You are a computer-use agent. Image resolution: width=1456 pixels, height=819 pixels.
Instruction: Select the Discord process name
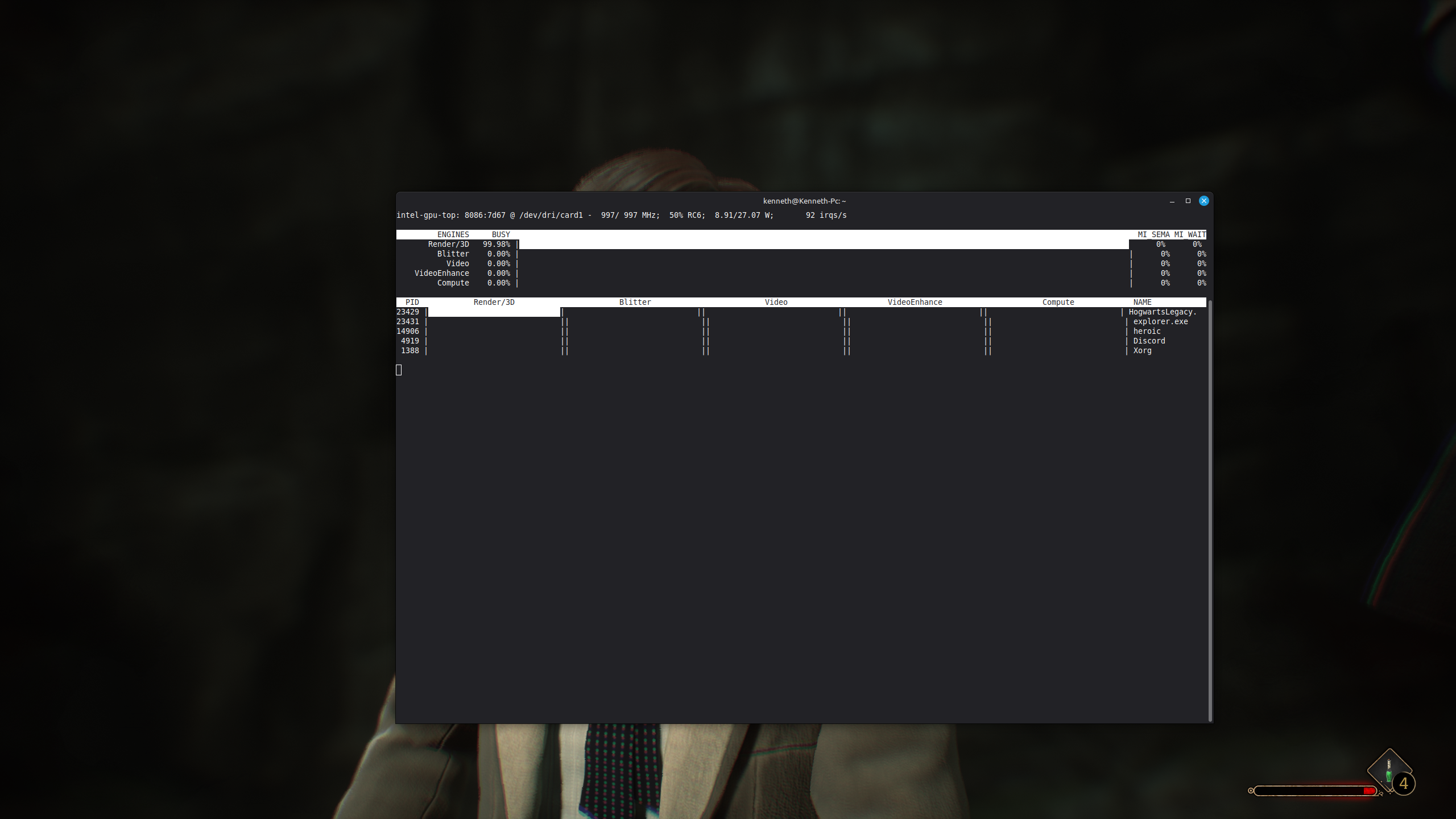tap(1149, 341)
